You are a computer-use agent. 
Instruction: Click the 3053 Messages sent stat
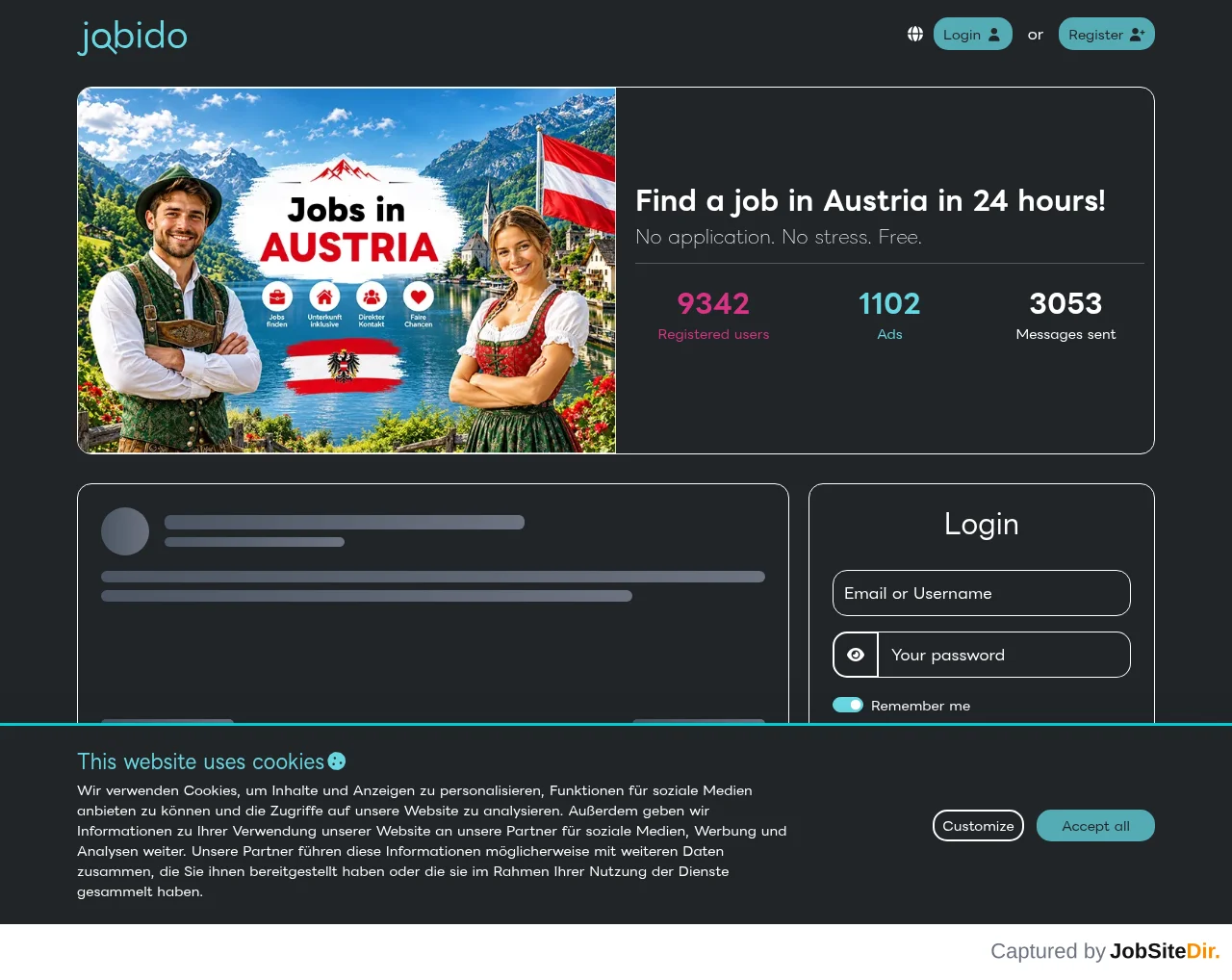click(x=1065, y=315)
